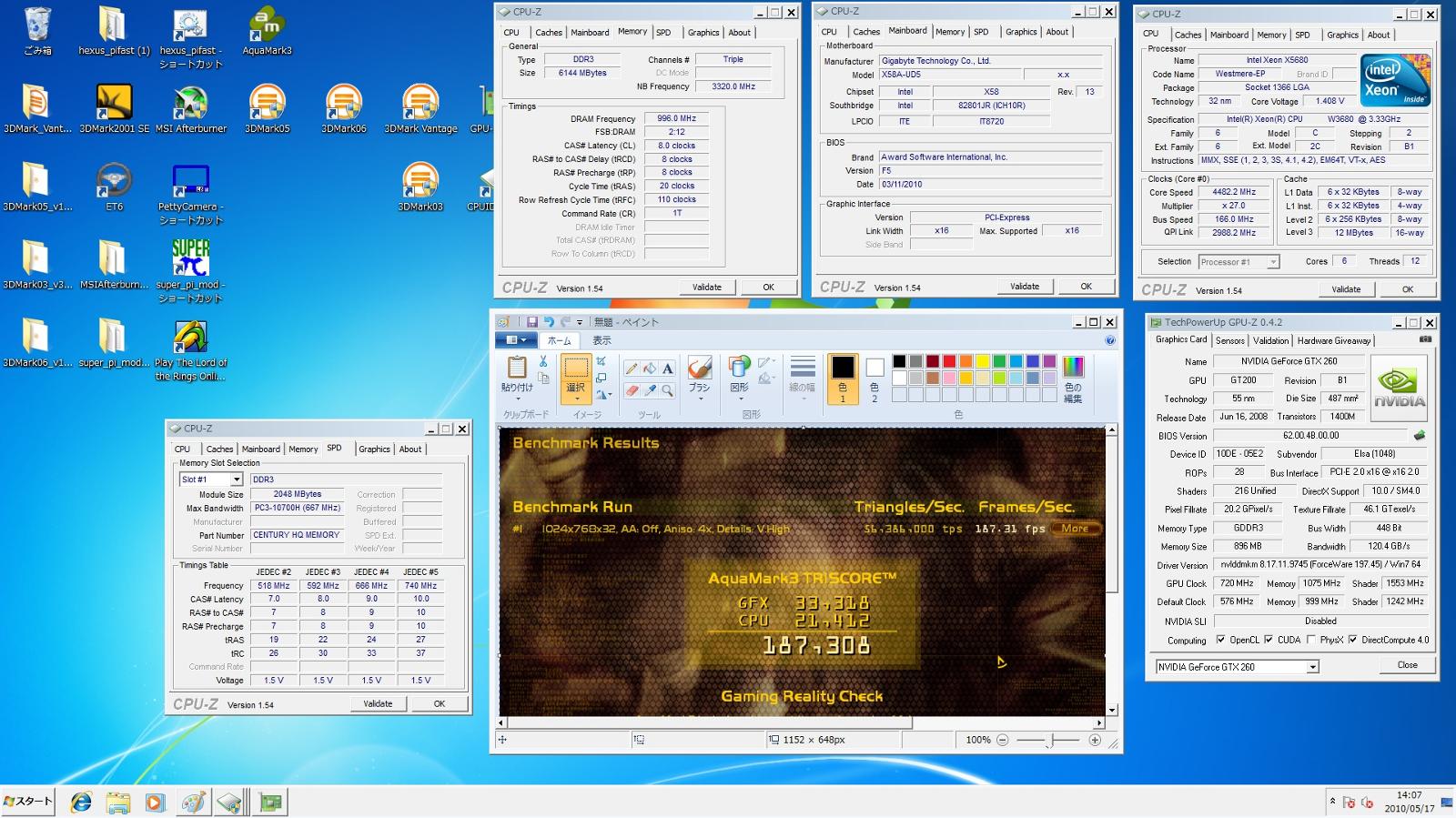
Task: Open Windows Media Player on taskbar
Action: [155, 802]
